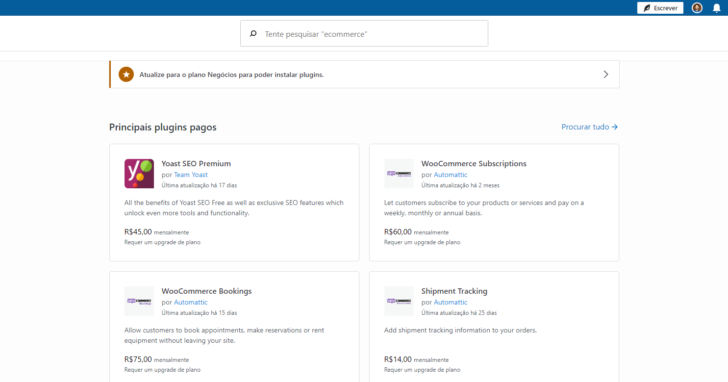
Task: Open the WooCommerce Bookings title
Action: 207,291
